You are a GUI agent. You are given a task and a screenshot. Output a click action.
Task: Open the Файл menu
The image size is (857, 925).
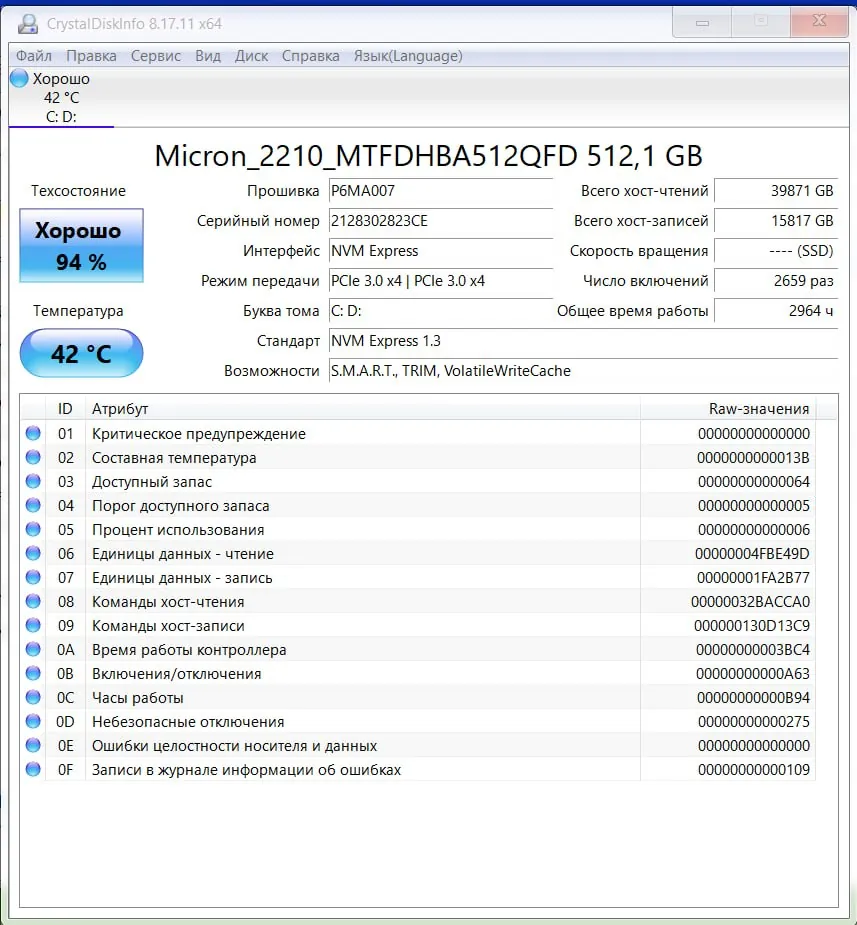point(34,56)
